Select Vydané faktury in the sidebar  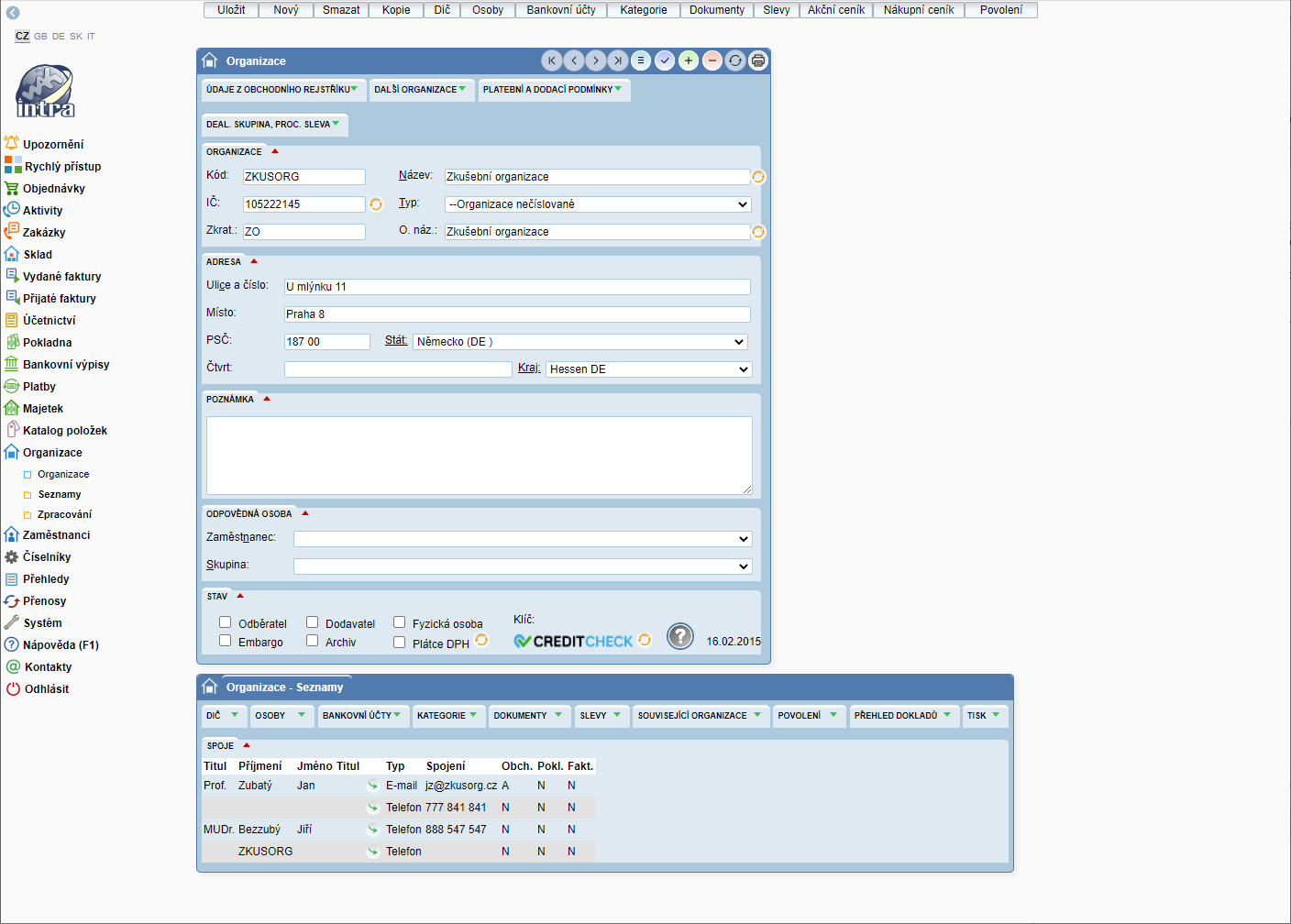click(x=61, y=277)
